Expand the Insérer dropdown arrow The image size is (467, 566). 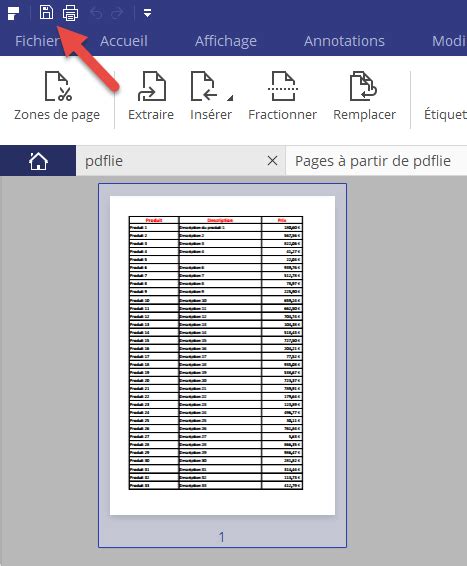pos(230,97)
